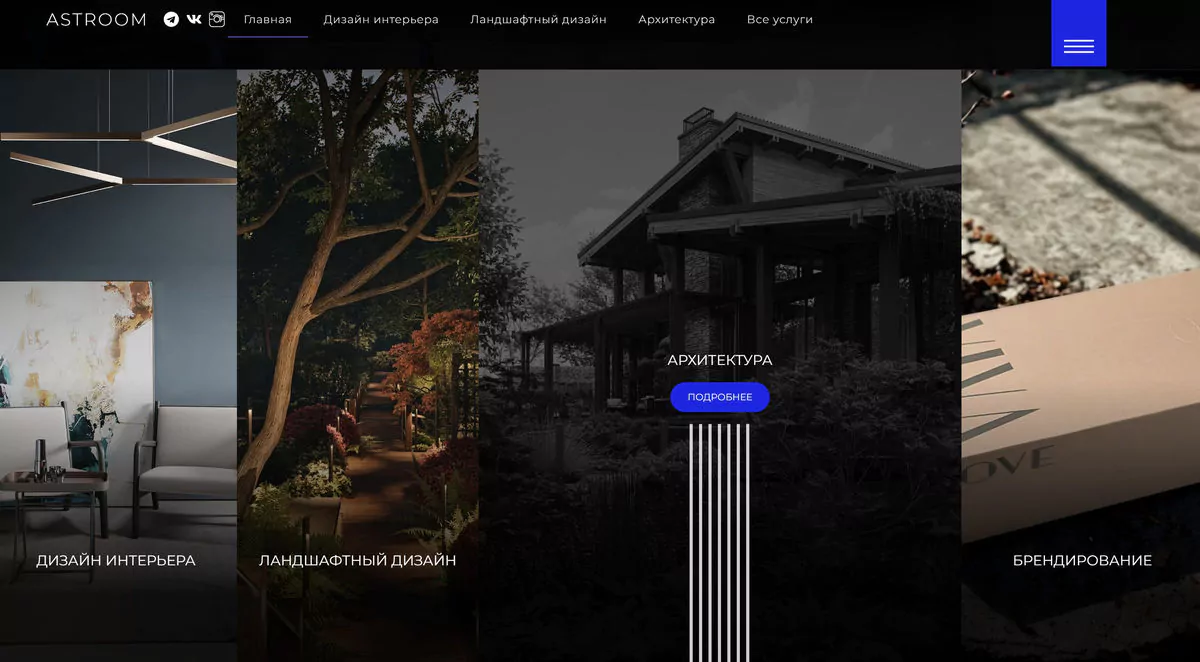Open the Дизайн интерьера menu item

pos(381,20)
